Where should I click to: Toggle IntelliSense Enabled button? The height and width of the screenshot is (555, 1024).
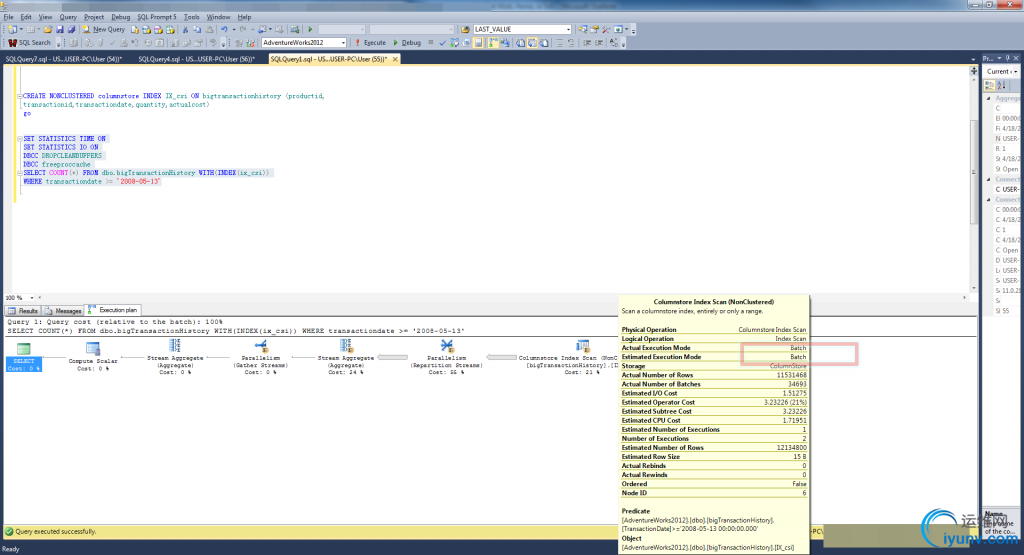click(478, 42)
